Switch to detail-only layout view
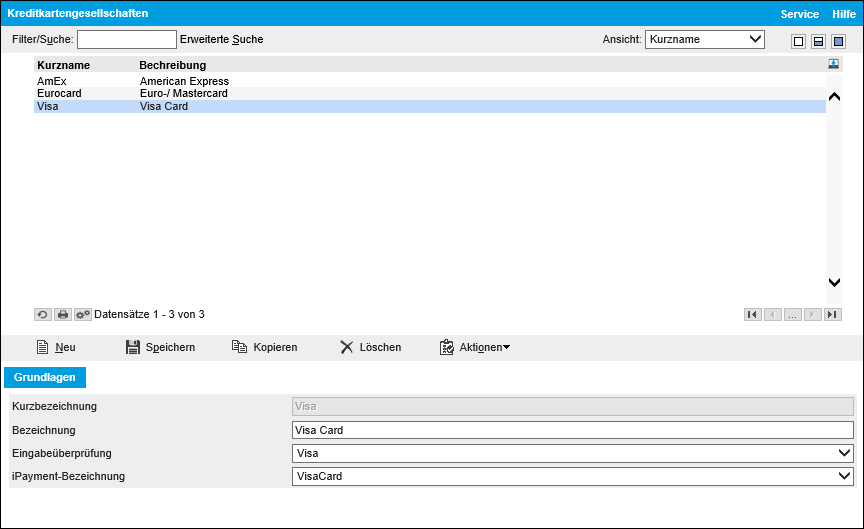 click(x=838, y=41)
